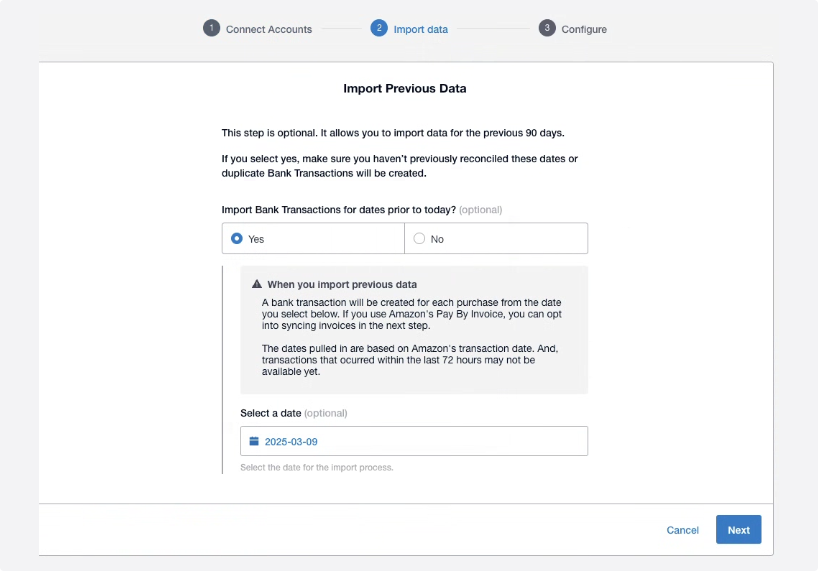818x571 pixels.
Task: Select the No radio button
Action: coord(419,238)
